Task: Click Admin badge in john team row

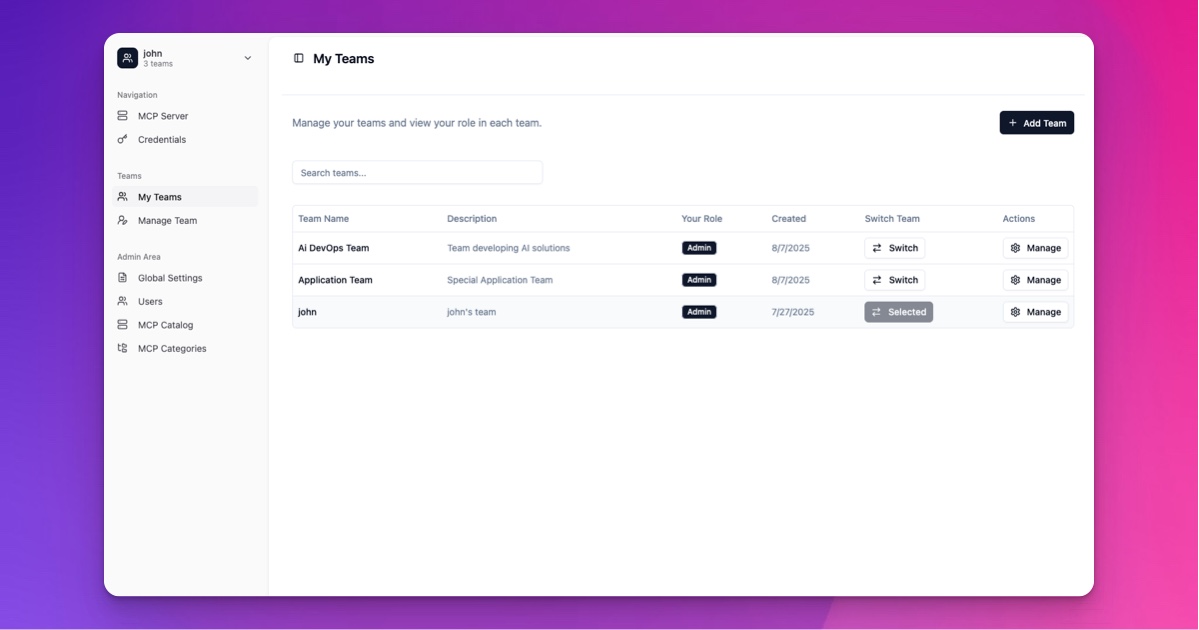Action: (699, 312)
